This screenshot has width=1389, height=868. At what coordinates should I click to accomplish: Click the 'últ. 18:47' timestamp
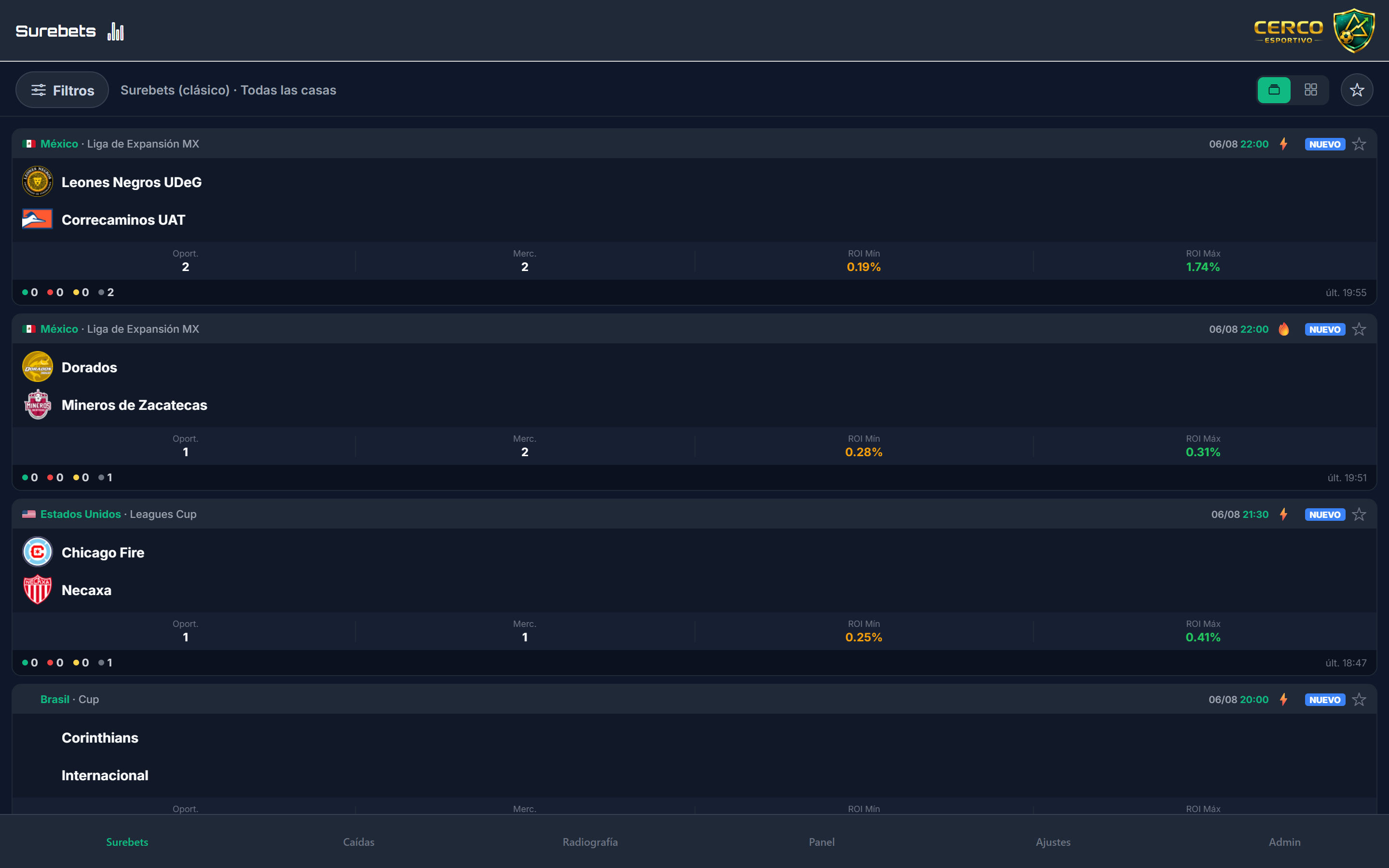(1346, 663)
